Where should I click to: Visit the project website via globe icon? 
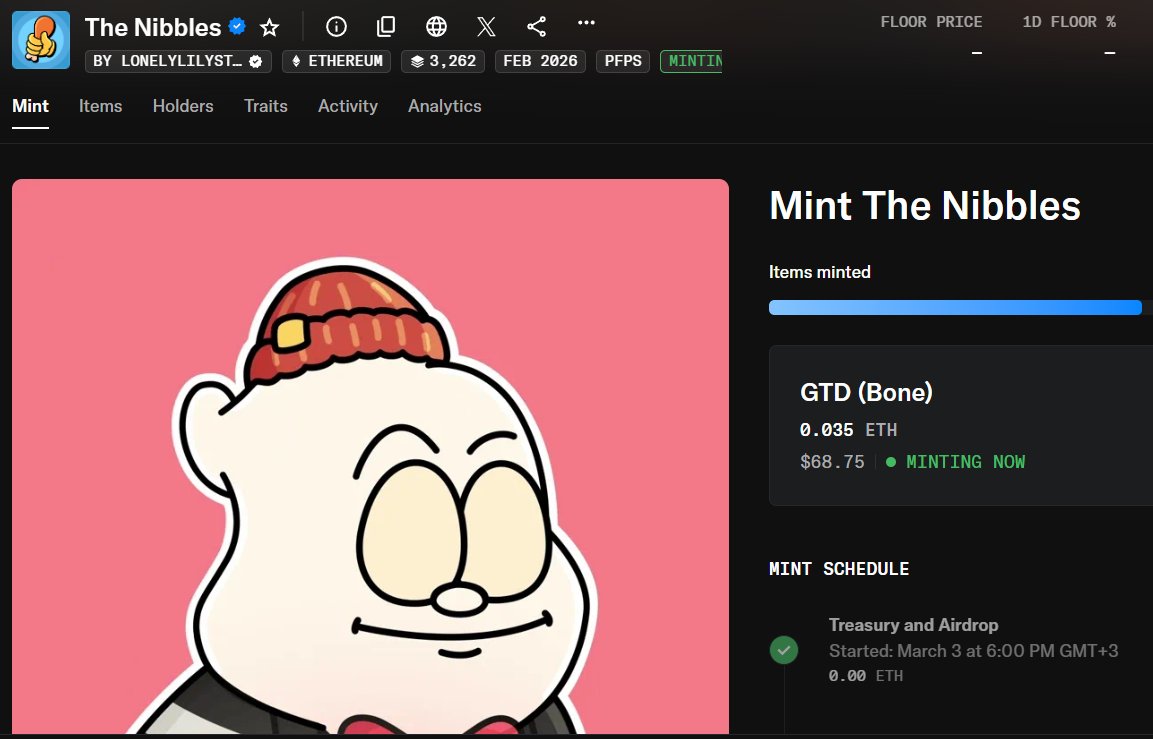click(436, 27)
